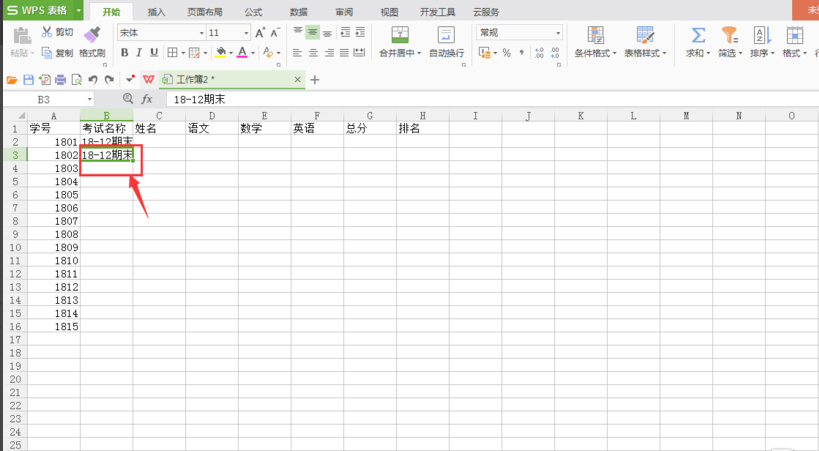Expand the number format dropdown (常规)
The image size is (819, 451).
(x=558, y=33)
